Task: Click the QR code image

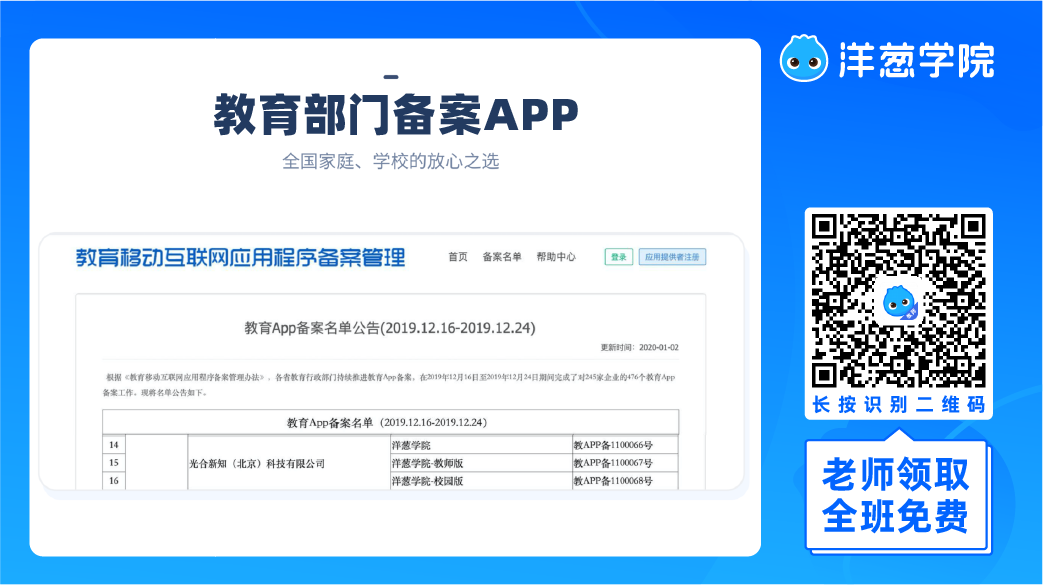Action: click(x=898, y=301)
